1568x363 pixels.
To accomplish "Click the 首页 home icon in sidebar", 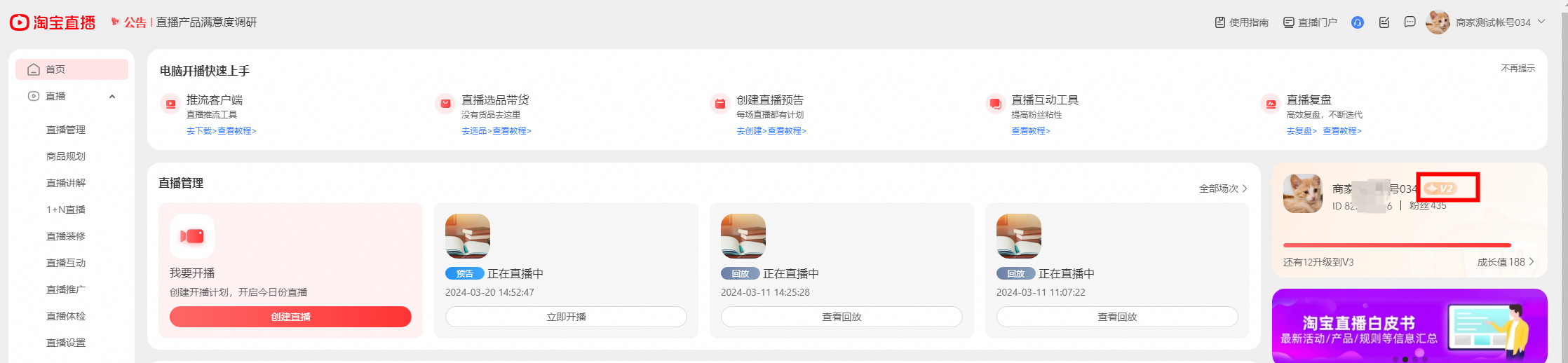I will click(x=33, y=69).
